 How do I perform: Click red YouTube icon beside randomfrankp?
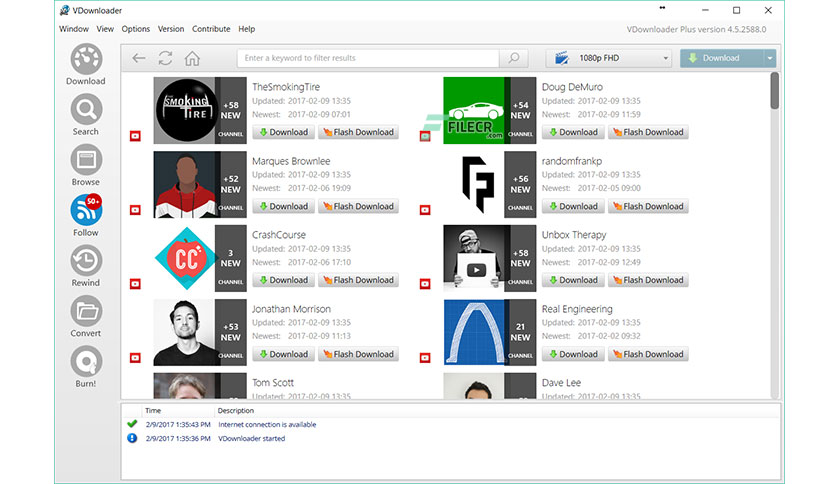pyautogui.click(x=425, y=210)
